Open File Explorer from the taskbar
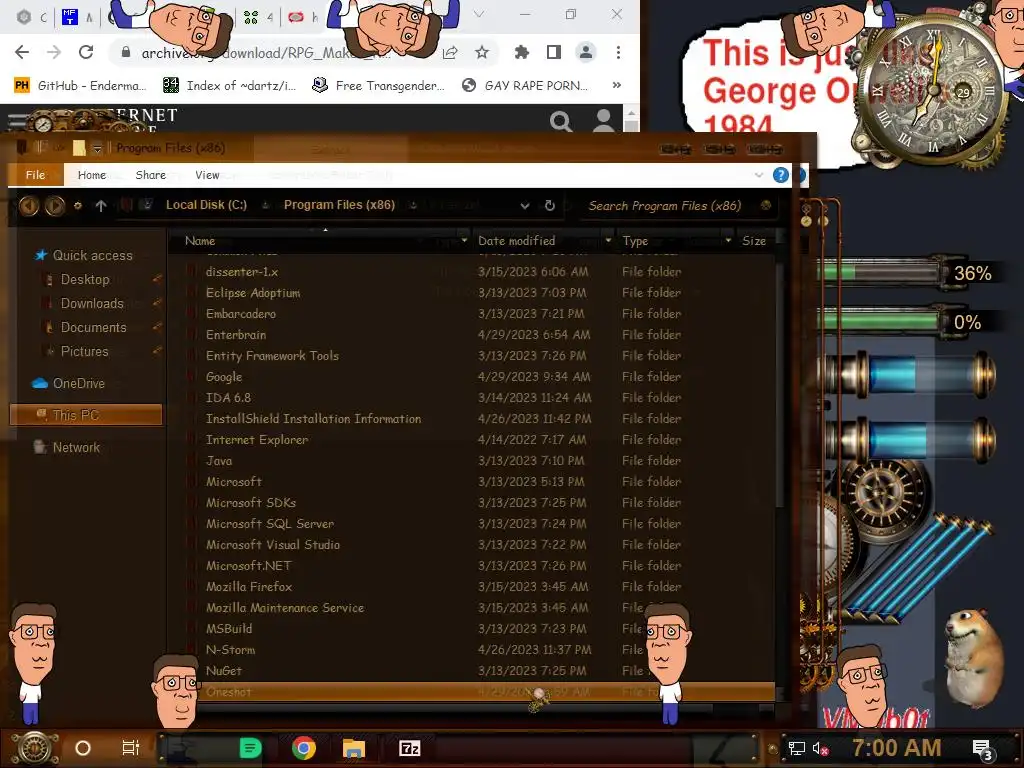The height and width of the screenshot is (768, 1024). (x=353, y=748)
